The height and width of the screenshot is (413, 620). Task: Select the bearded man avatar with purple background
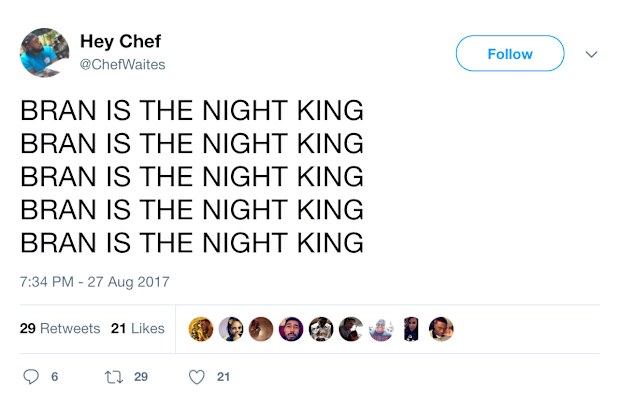click(x=291, y=329)
